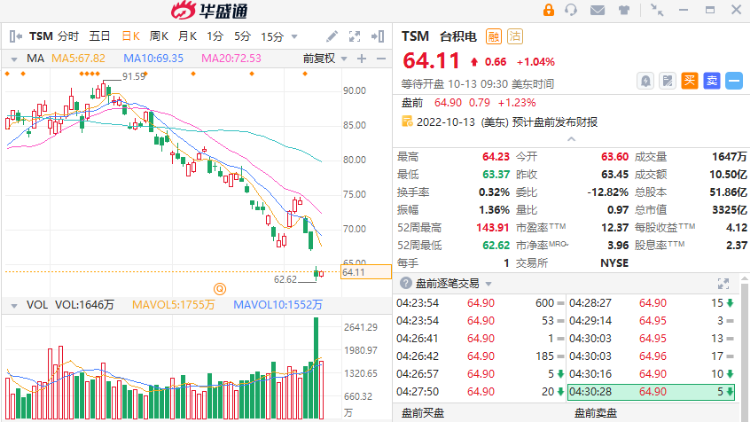Screen dimensions: 750x422
Task: Select the 日K daily candlestick tab
Action: click(131, 36)
